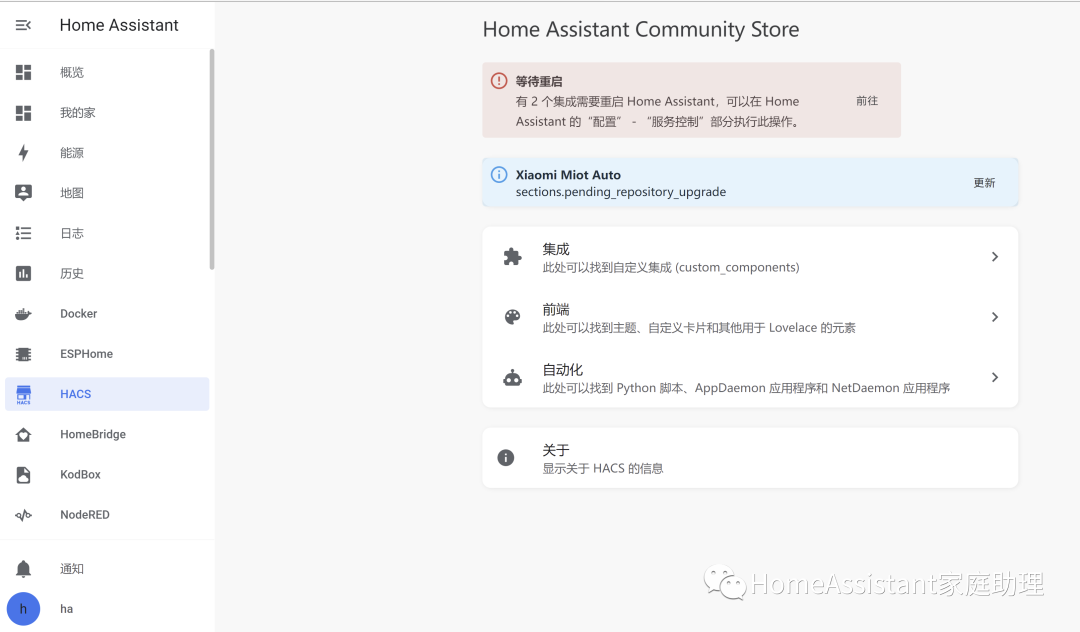The width and height of the screenshot is (1080, 632).
Task: Click the info circle icon for 关于
Action: point(506,458)
